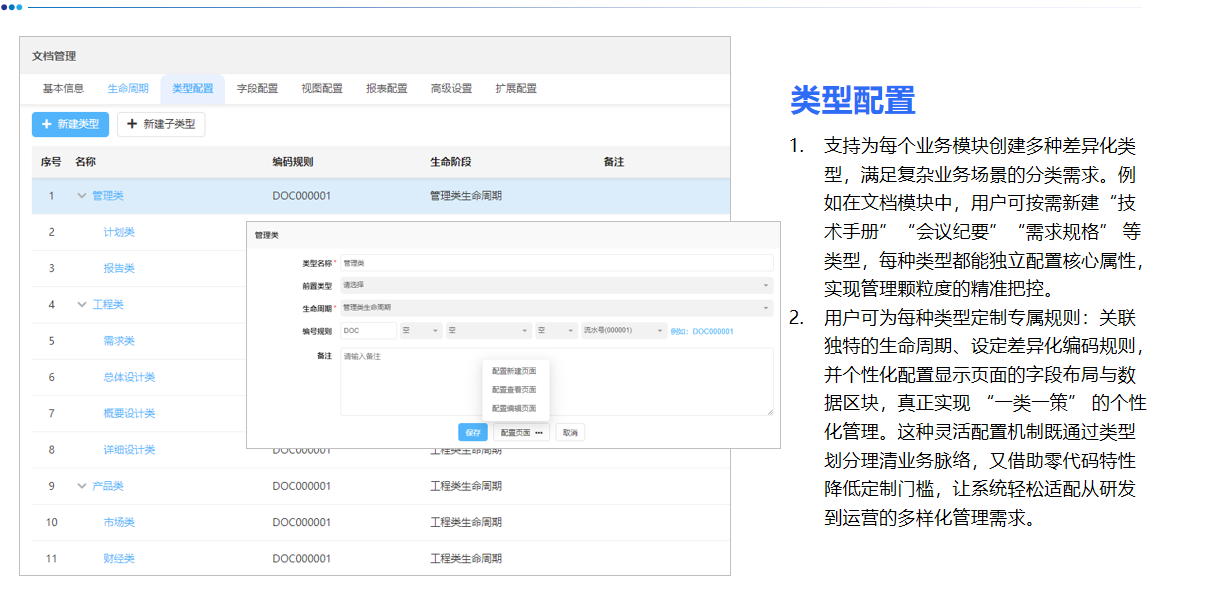Open the 生命周期 dropdown
This screenshot has width=1209, height=592.
pyautogui.click(x=765, y=305)
